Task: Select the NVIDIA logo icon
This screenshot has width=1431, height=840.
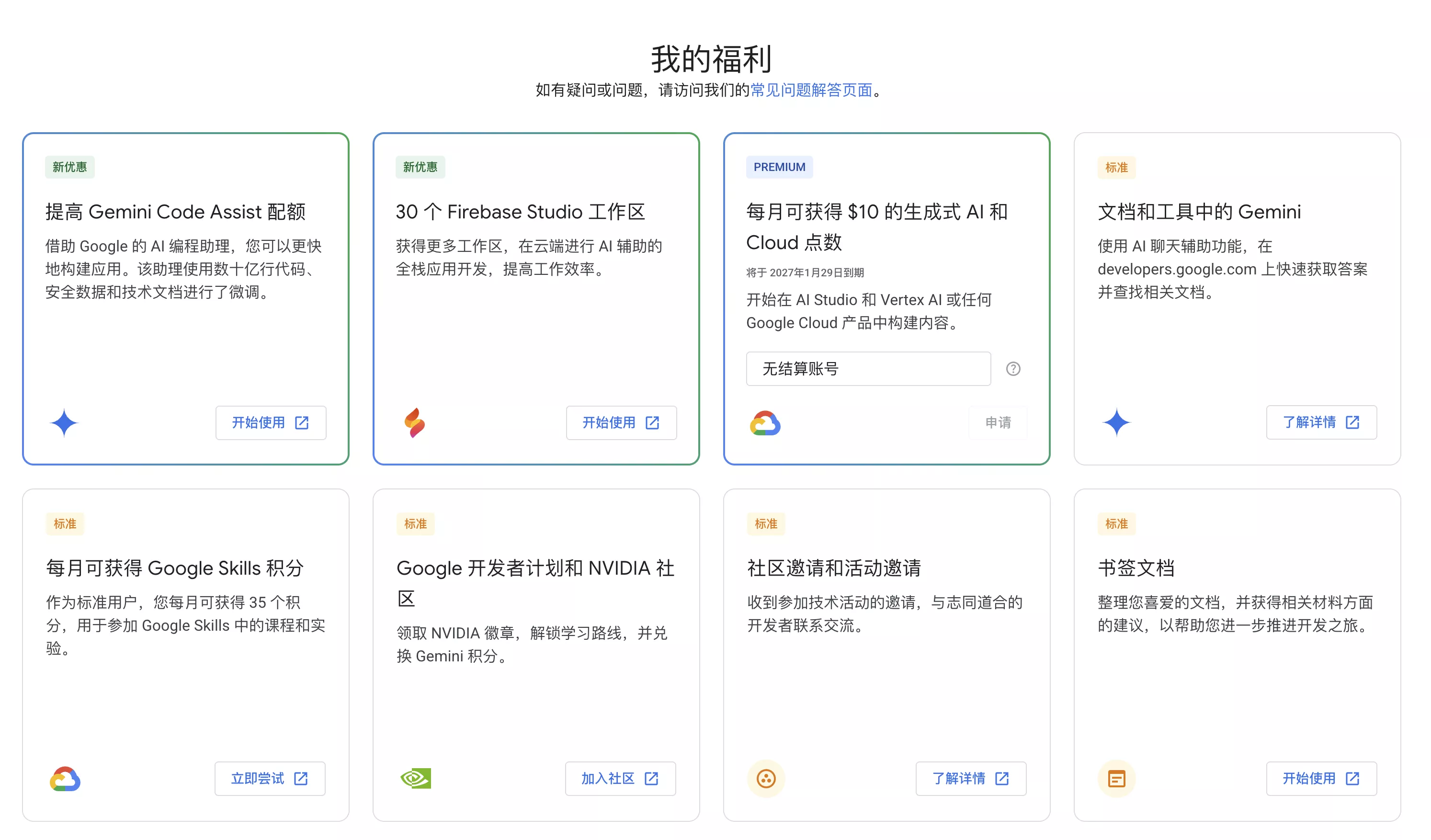Action: click(x=415, y=779)
